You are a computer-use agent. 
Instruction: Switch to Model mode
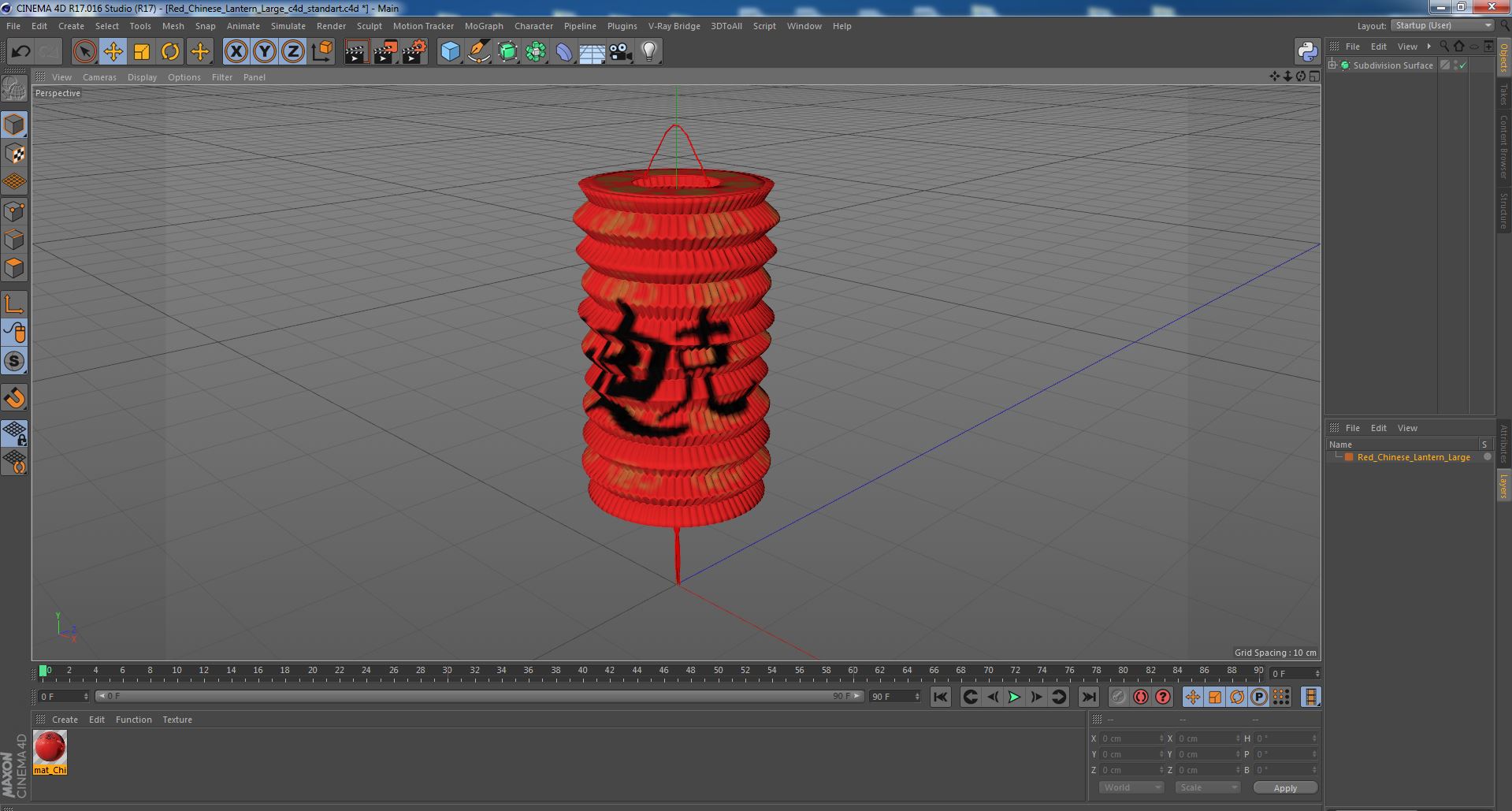click(x=14, y=125)
